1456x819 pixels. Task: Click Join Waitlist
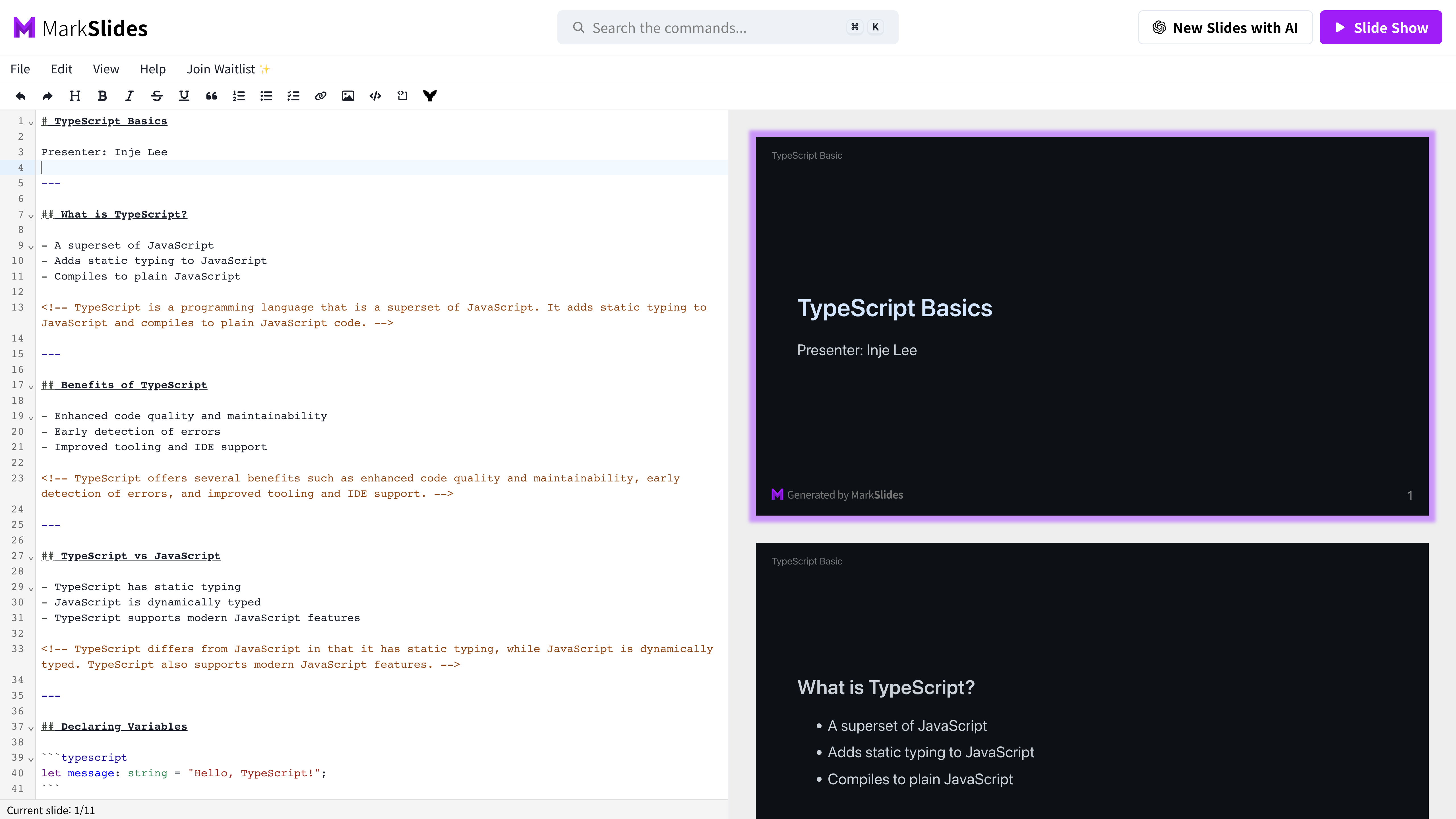point(228,69)
